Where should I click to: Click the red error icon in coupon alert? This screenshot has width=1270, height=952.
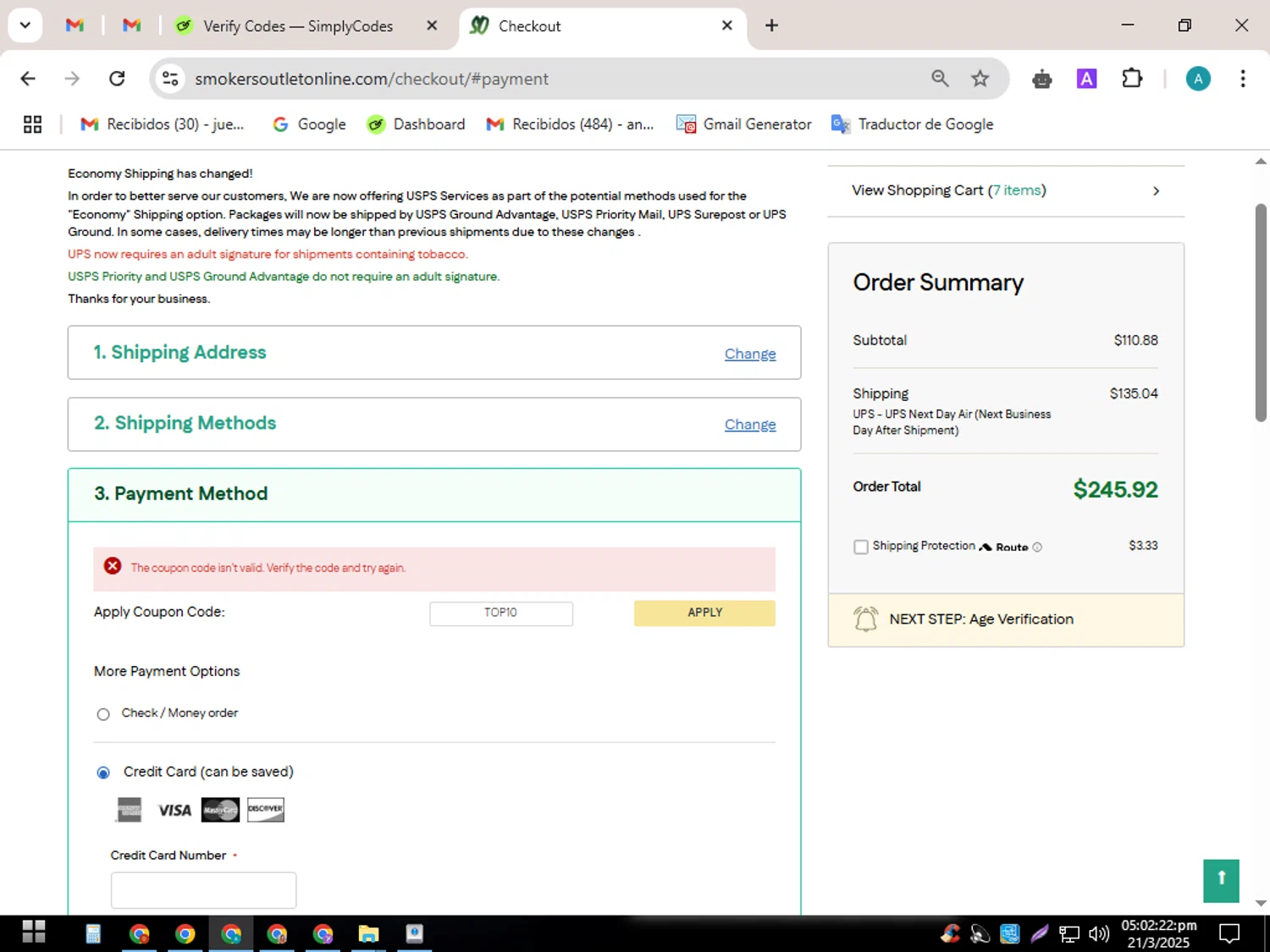click(x=113, y=566)
